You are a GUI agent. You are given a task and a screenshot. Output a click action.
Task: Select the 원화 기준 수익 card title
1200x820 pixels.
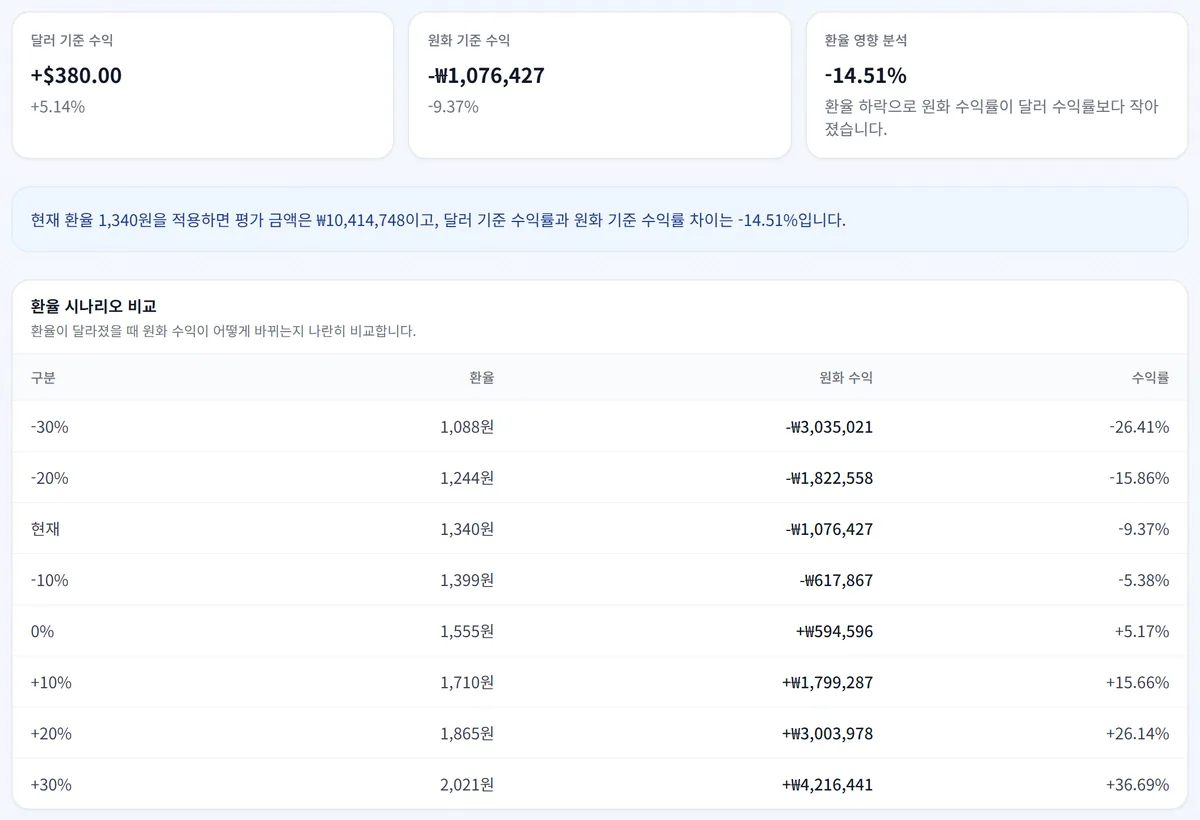469,40
